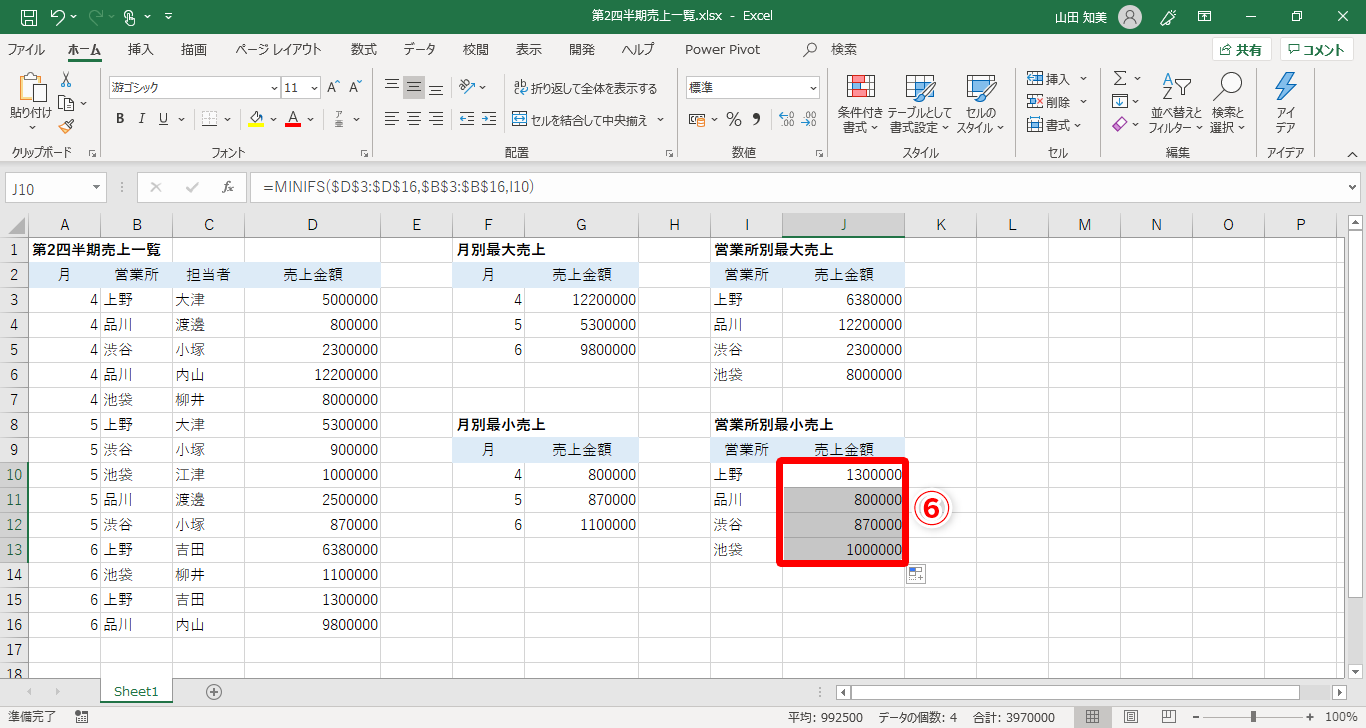Apply the red font color

tap(293, 119)
